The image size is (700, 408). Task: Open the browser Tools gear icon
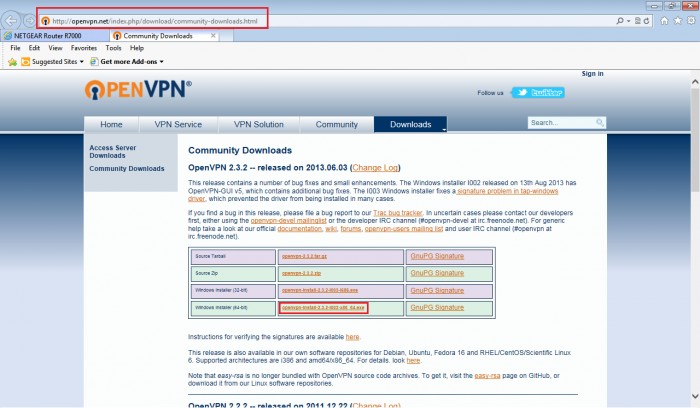691,21
